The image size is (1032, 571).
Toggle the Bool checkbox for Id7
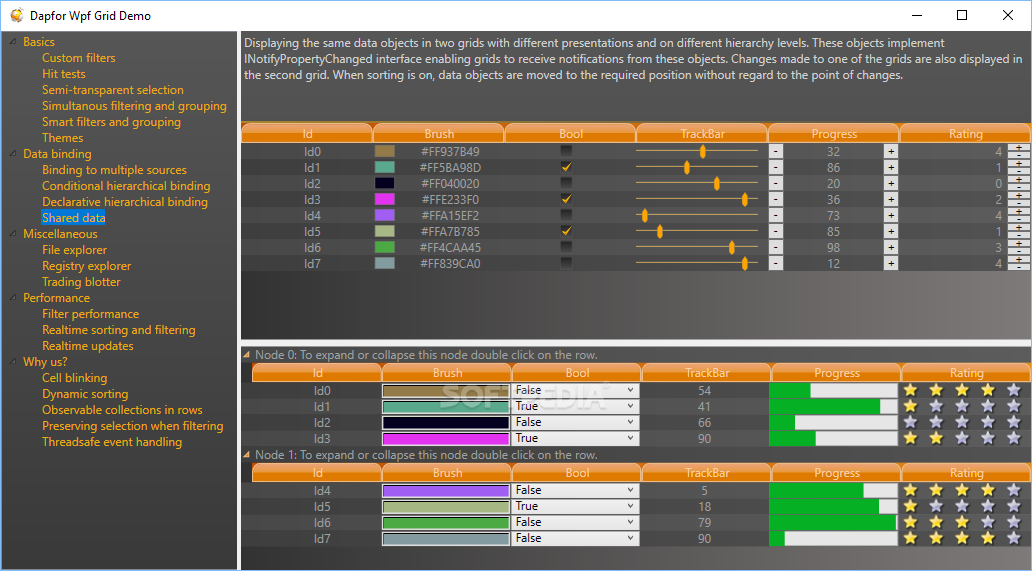(x=566, y=263)
